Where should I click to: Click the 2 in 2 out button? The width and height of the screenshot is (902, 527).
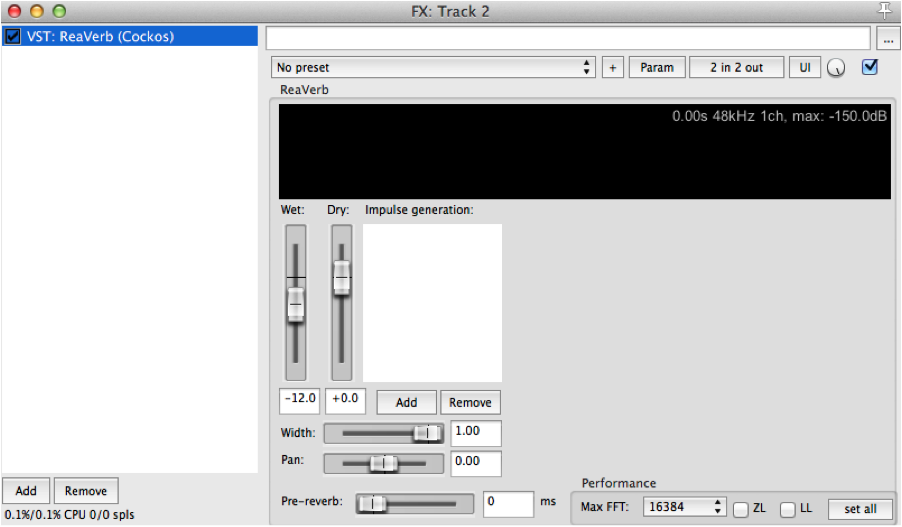pyautogui.click(x=736, y=67)
